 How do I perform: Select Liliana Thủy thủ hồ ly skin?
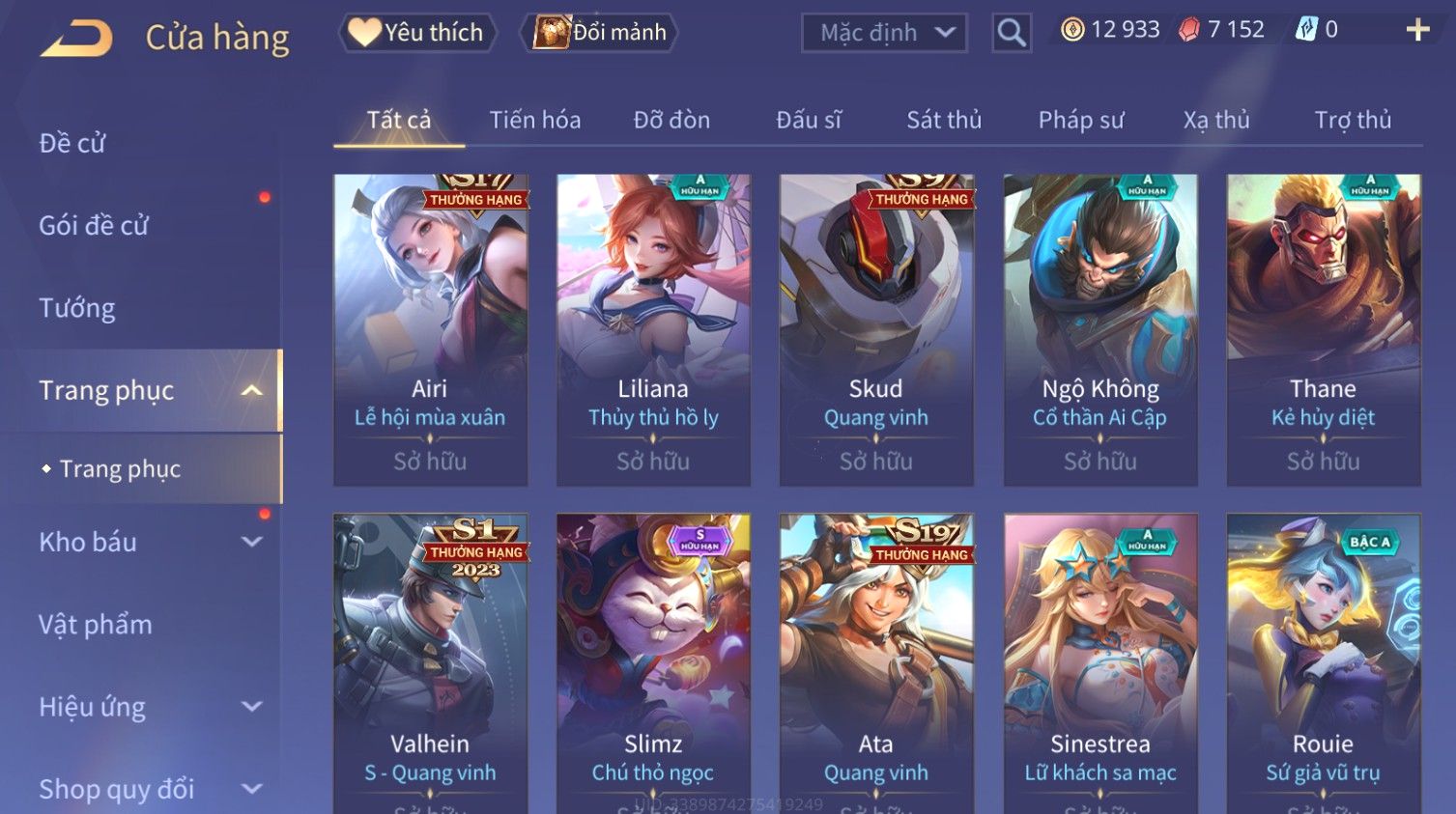[x=653, y=329]
